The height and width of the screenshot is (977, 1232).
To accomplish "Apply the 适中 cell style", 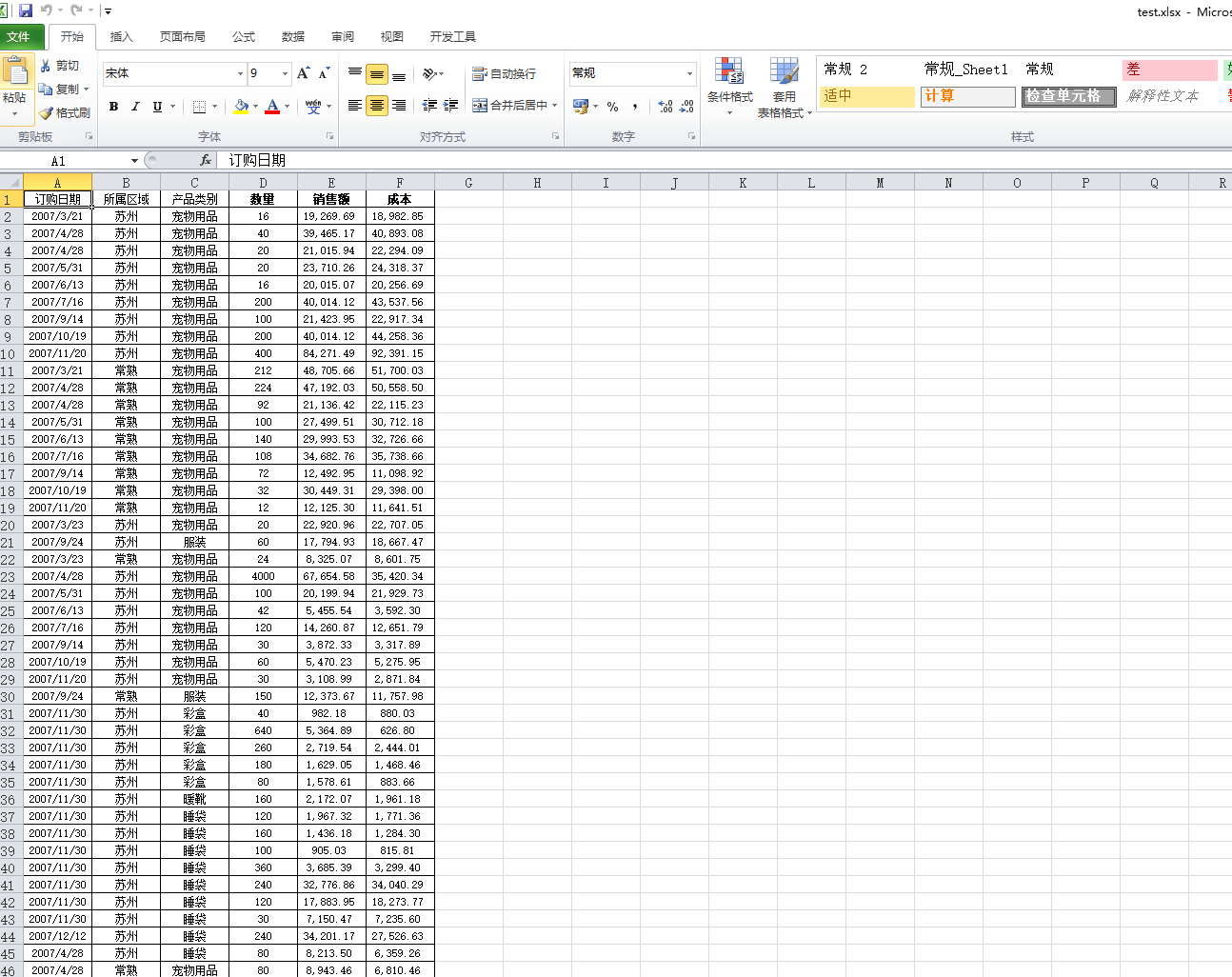I will [866, 96].
